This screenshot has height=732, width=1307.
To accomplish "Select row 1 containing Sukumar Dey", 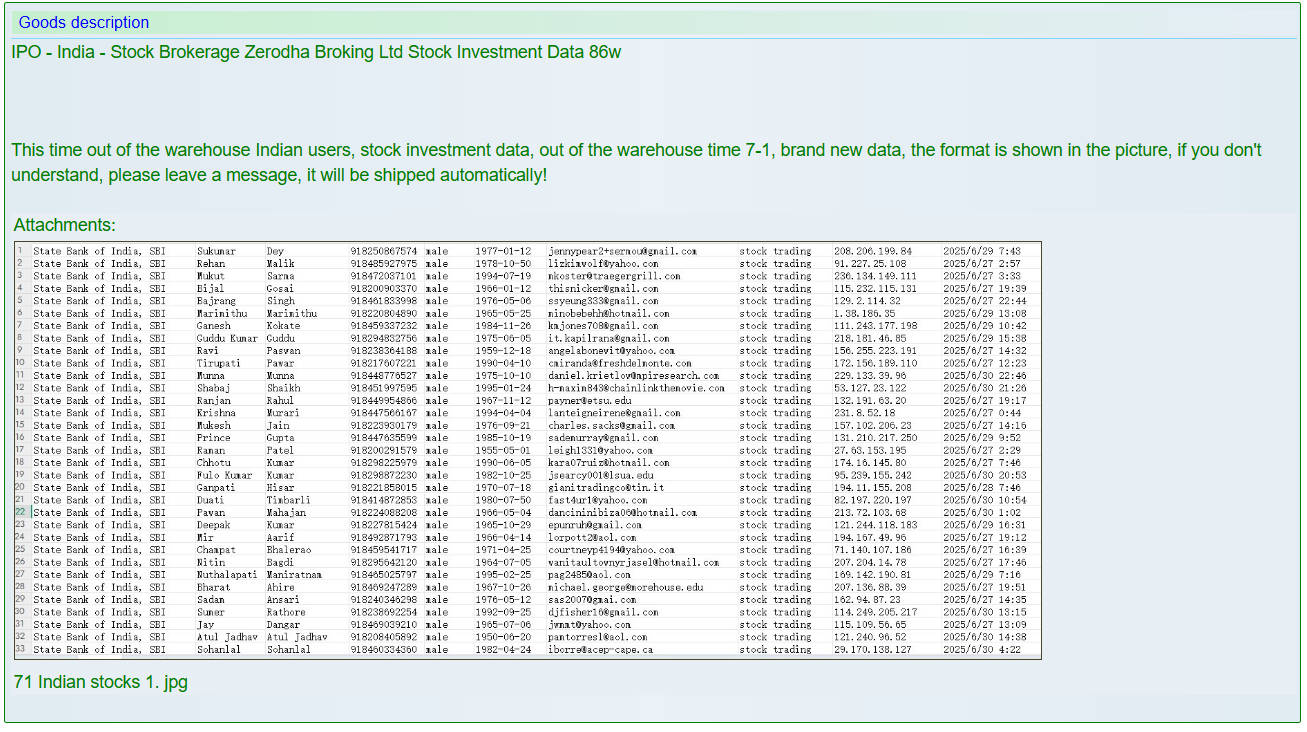I will click(300, 252).
